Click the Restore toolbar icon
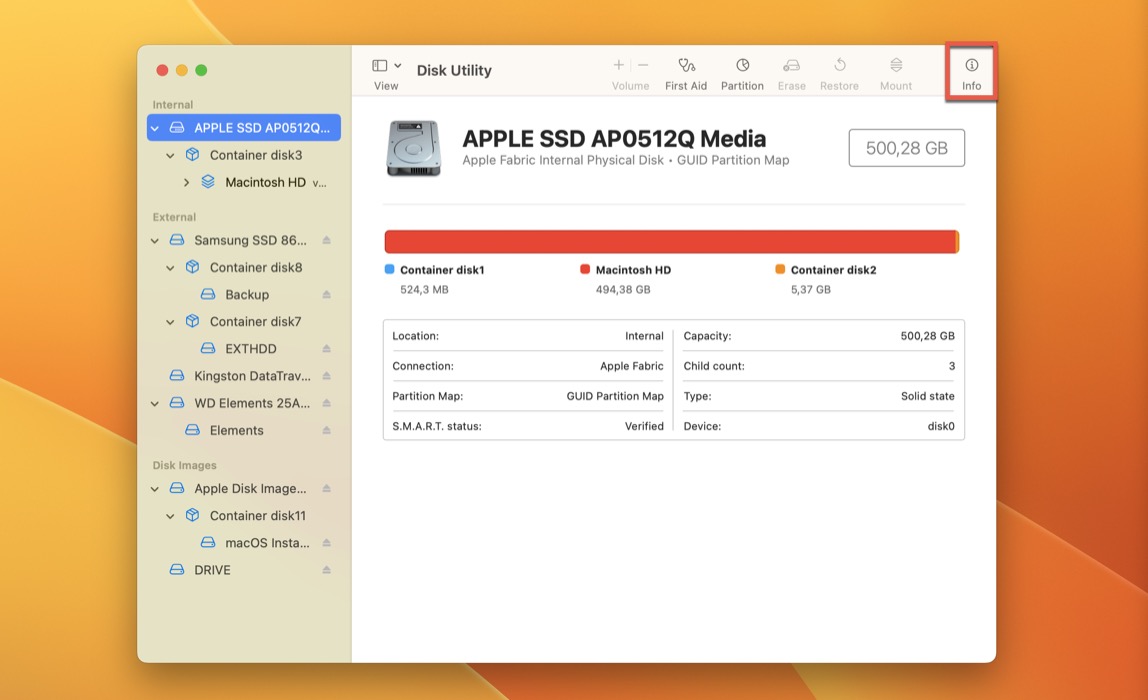This screenshot has height=700, width=1148. tap(839, 70)
